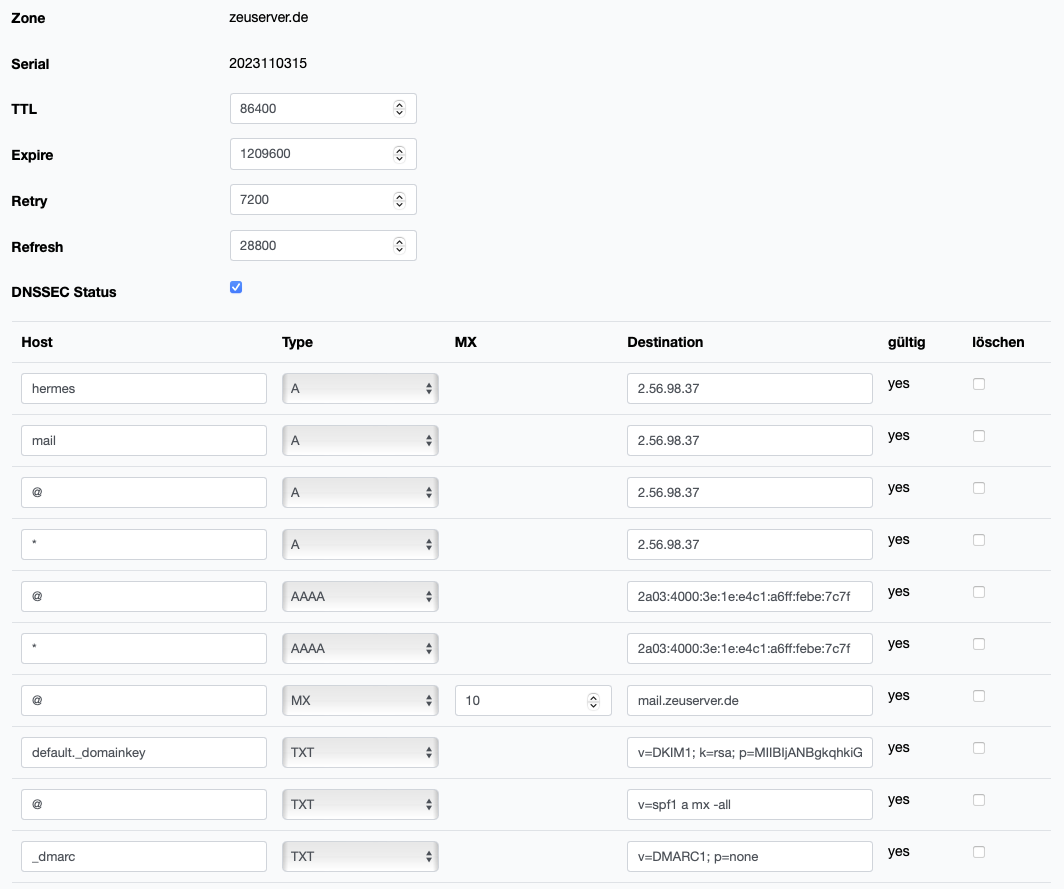The image size is (1064, 889).
Task: Click mail.zeuserver.de destination field
Action: pyautogui.click(x=750, y=700)
